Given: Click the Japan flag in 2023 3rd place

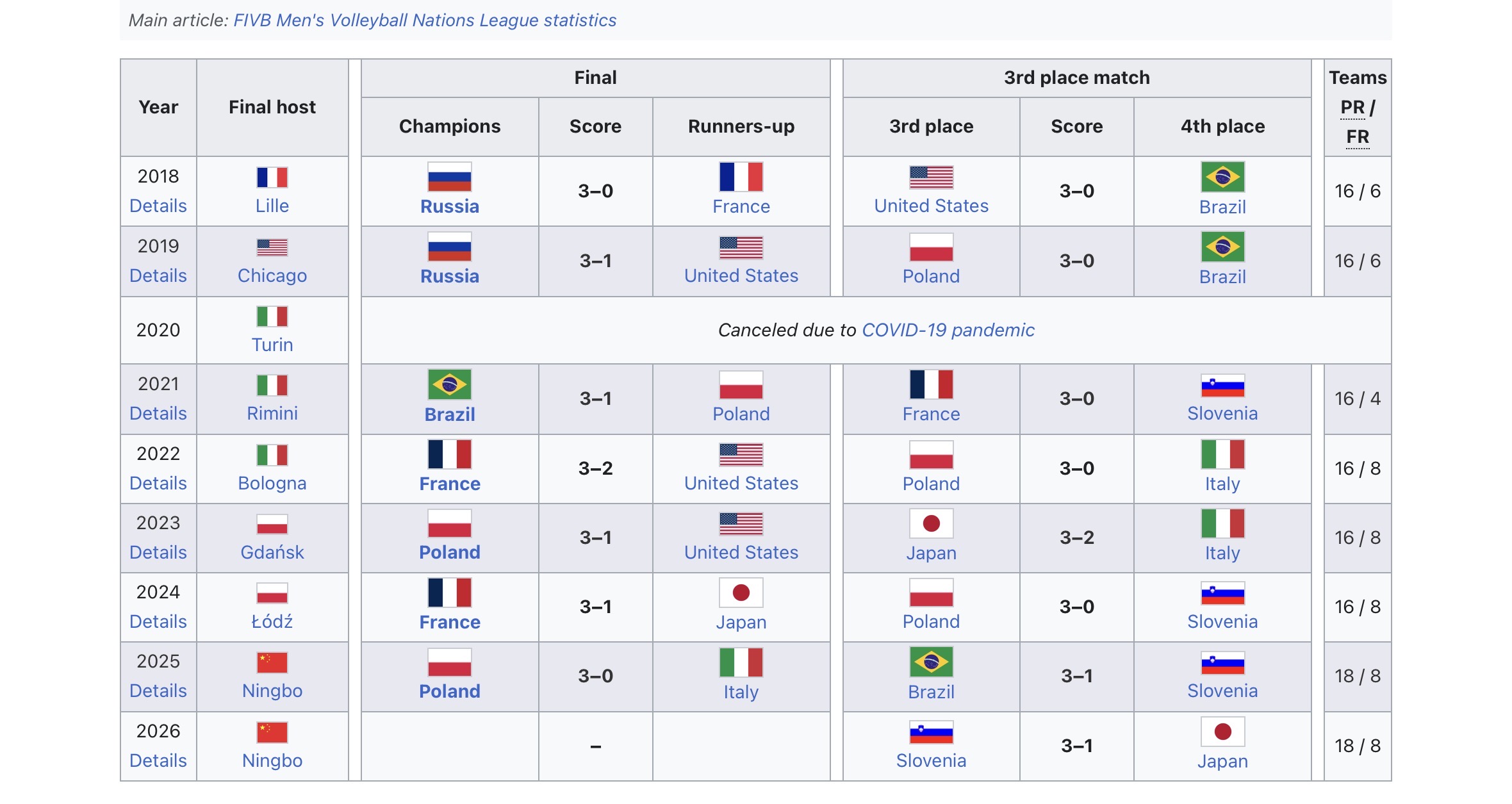Looking at the screenshot, I should [x=931, y=523].
